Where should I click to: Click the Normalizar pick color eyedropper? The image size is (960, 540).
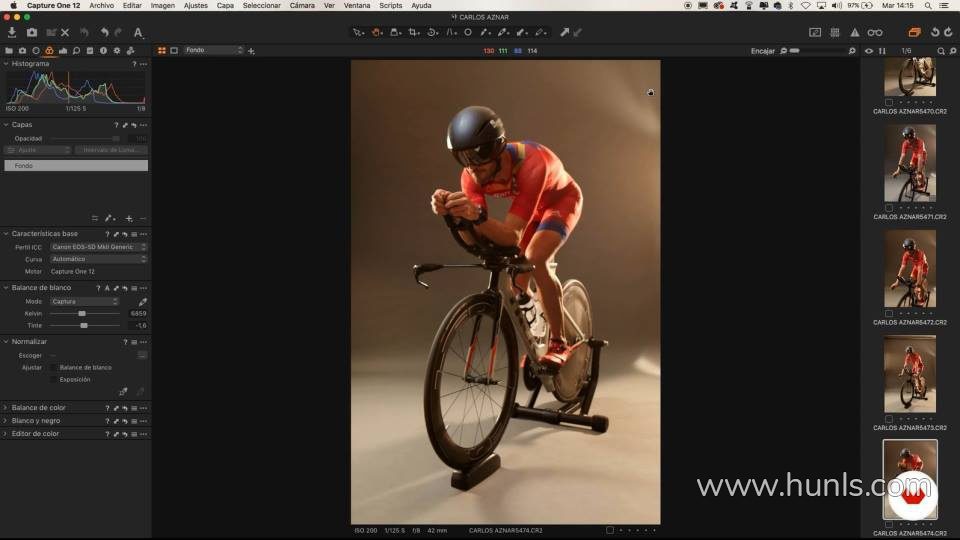pyautogui.click(x=123, y=391)
